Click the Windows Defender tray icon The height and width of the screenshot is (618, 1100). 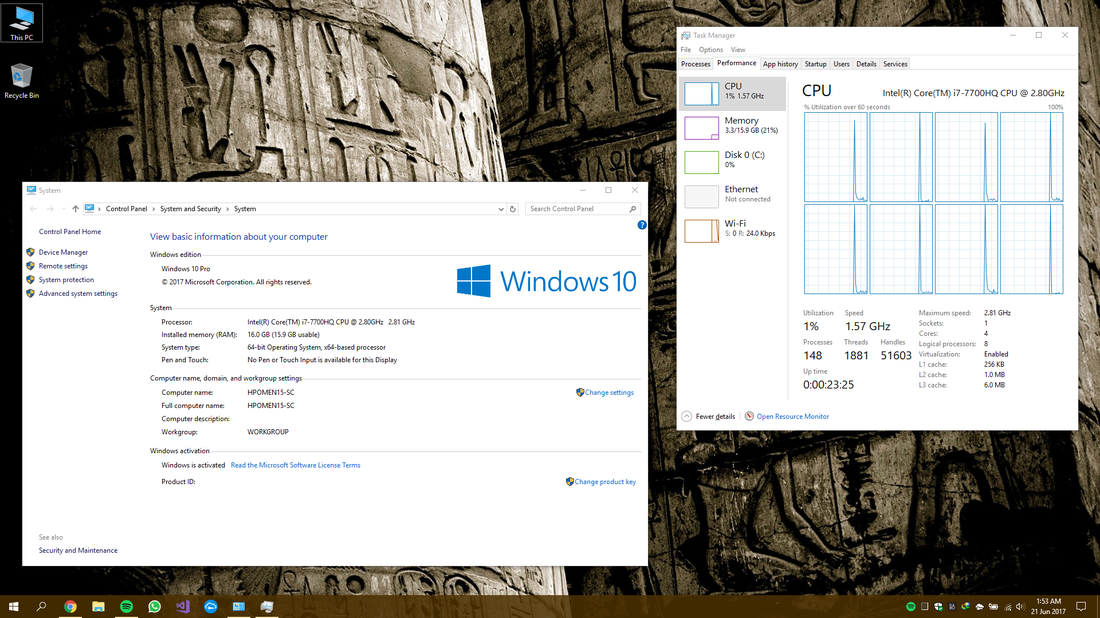click(939, 607)
